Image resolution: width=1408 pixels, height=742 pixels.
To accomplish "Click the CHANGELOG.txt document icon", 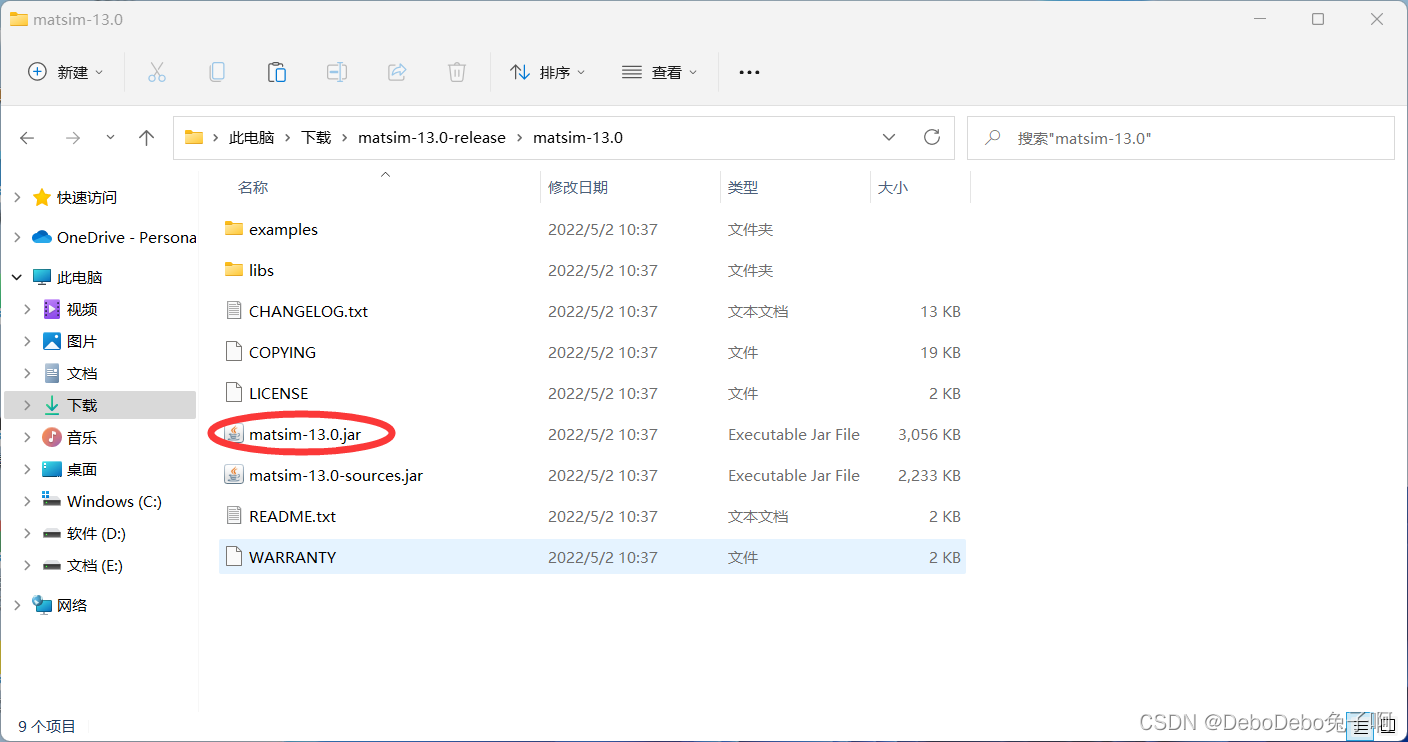I will point(234,311).
